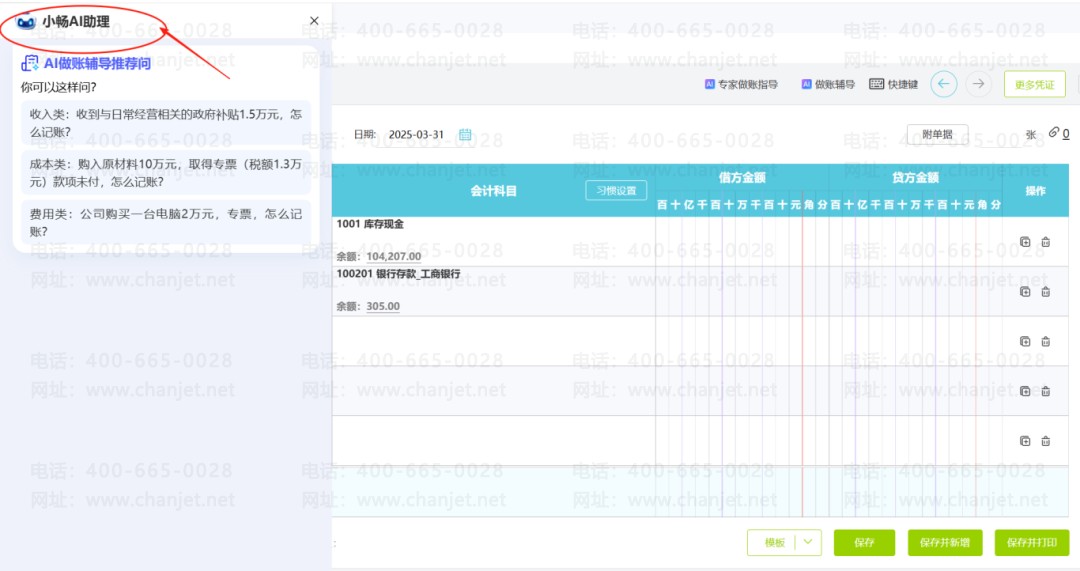The image size is (1080, 571).
Task: Select the 收入类 government subsidy suggested question
Action: [x=166, y=123]
